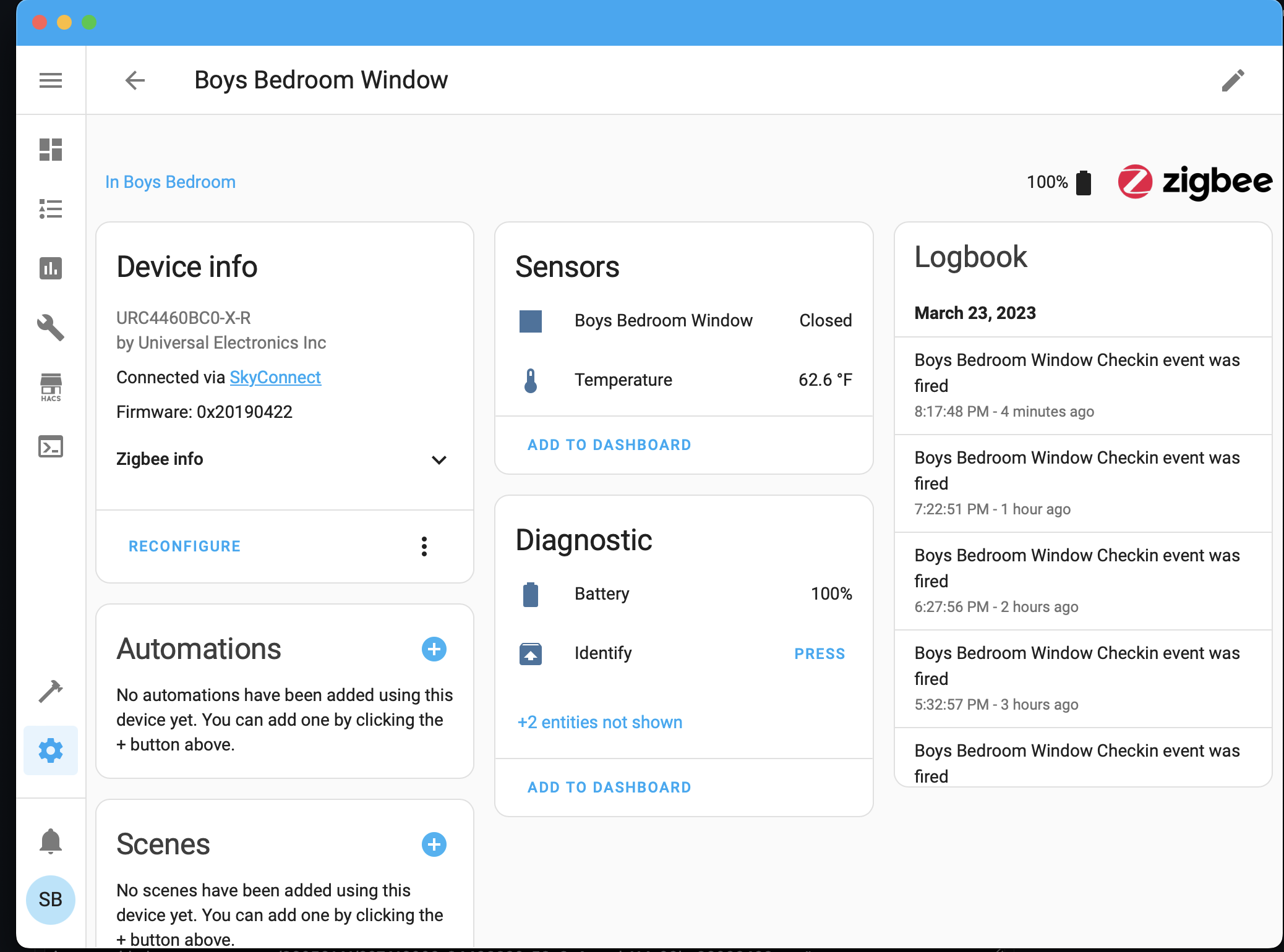Open the hamburger sidebar menu
Image resolution: width=1284 pixels, height=952 pixels.
coord(51,80)
